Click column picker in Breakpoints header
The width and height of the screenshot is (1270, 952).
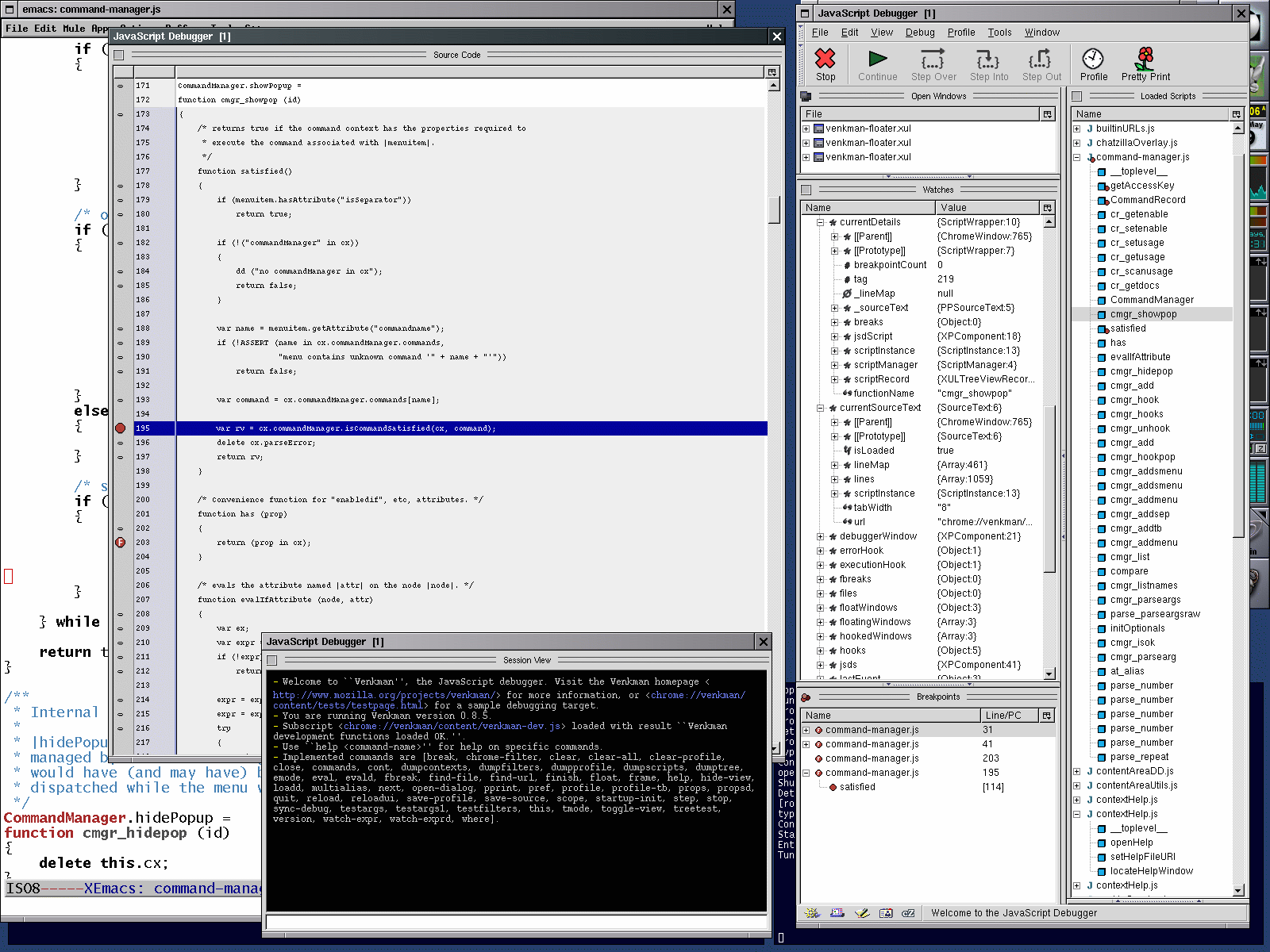point(1047,716)
